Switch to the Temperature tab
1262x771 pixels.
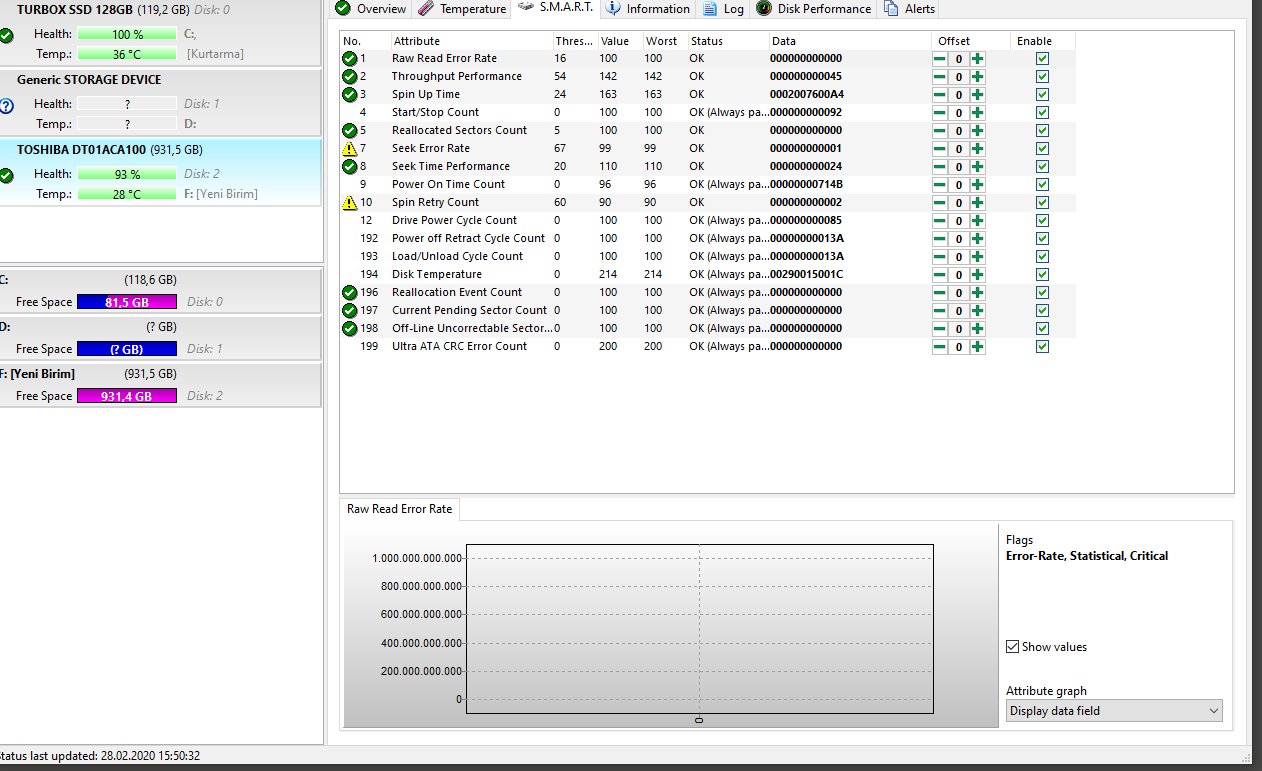click(x=462, y=9)
